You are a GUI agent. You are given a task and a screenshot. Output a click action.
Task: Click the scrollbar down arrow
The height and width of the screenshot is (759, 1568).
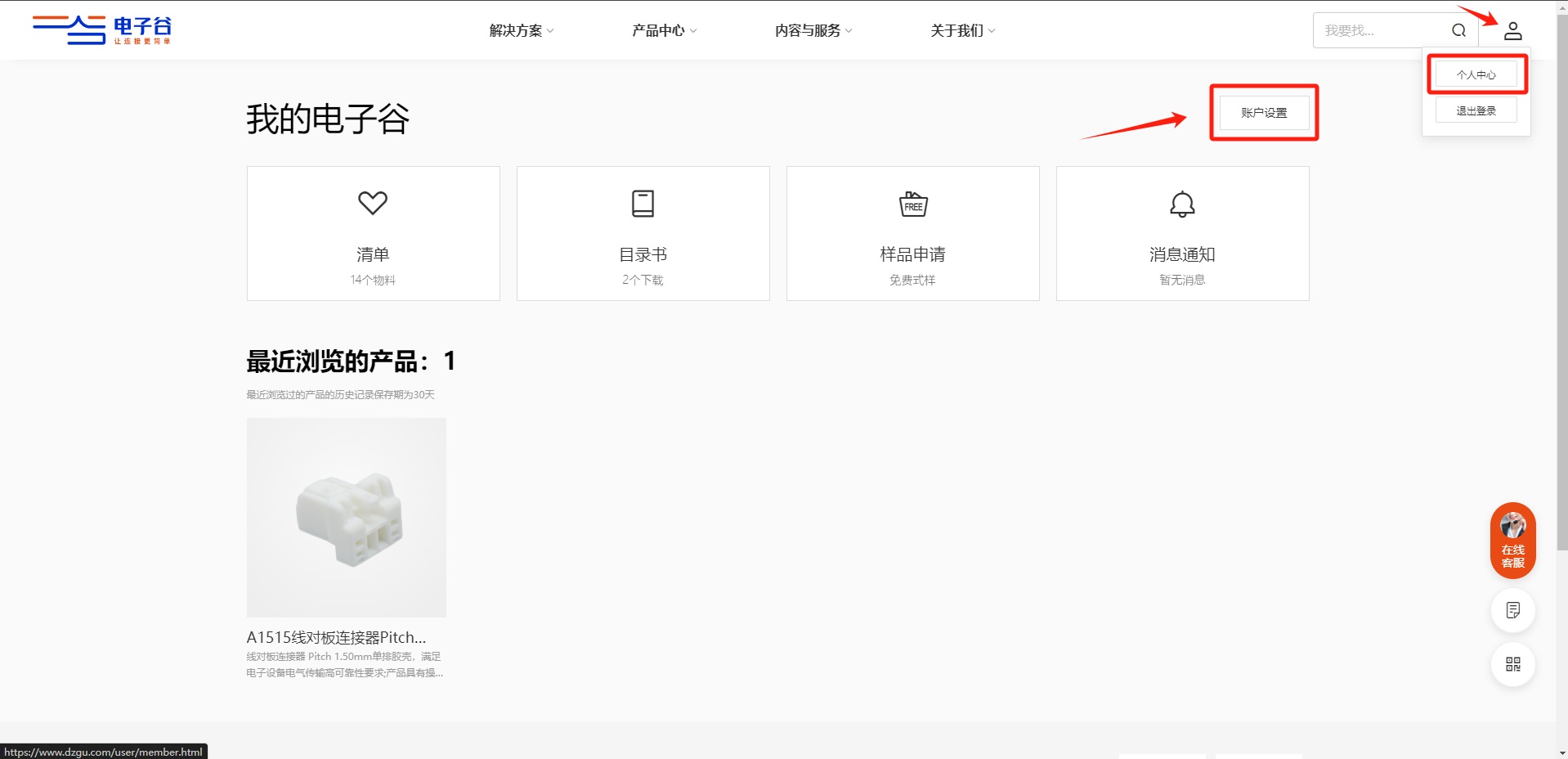[x=1561, y=753]
